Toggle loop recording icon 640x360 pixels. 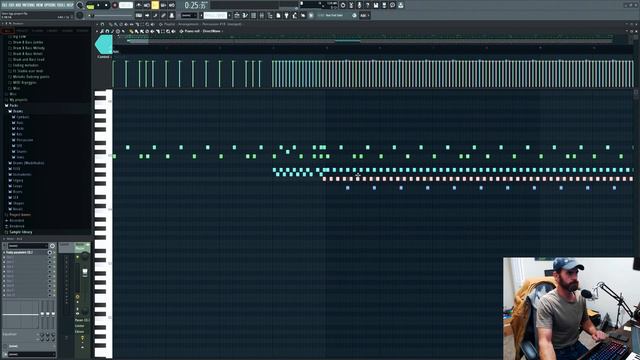(x=171, y=5)
